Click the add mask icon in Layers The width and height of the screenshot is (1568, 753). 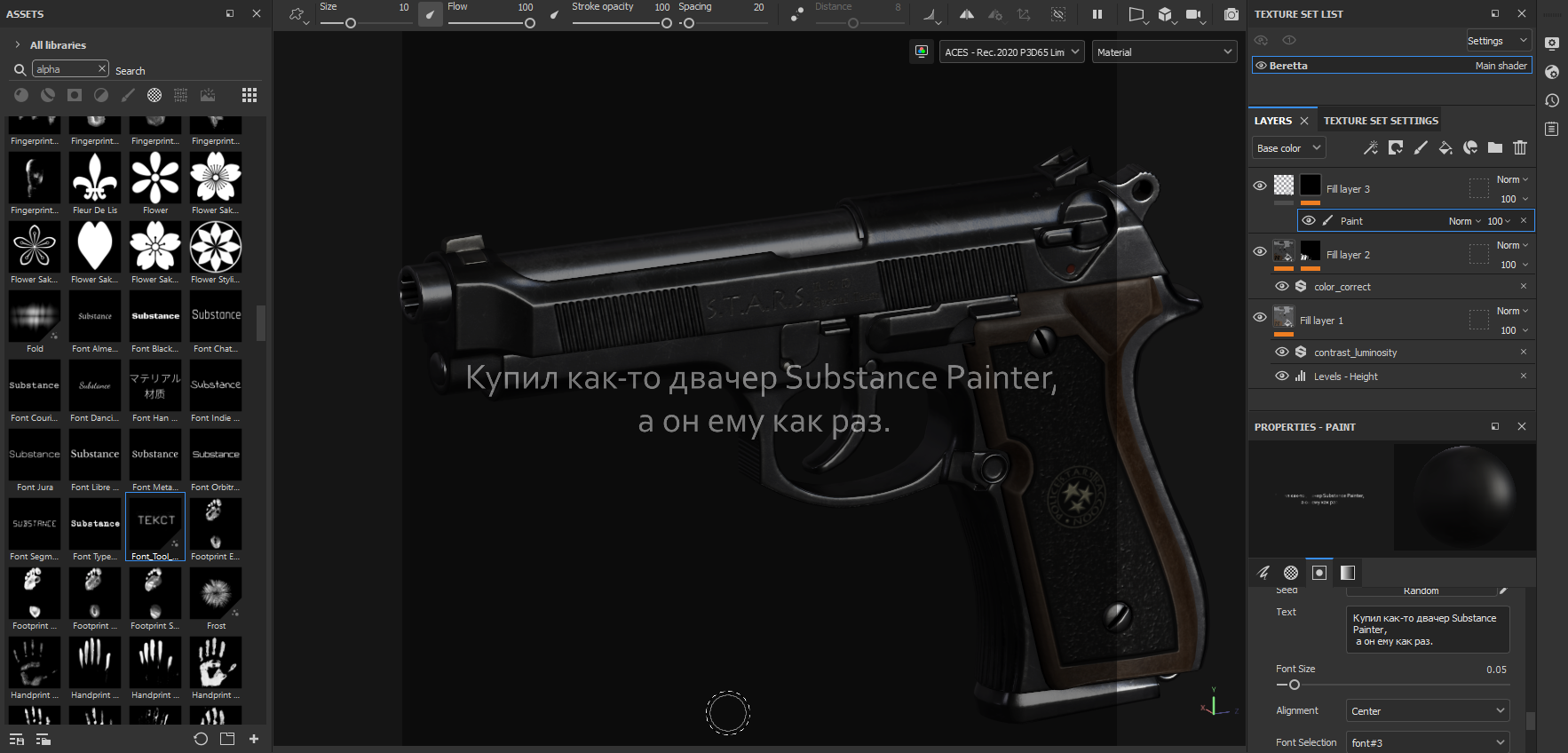click(x=1396, y=148)
